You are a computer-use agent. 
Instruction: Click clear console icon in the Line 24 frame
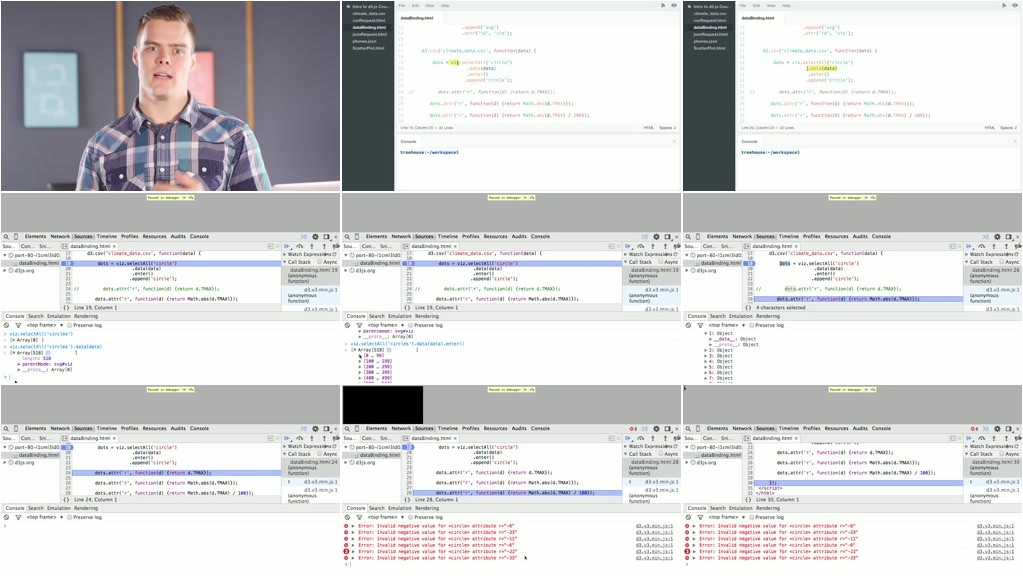coord(7,517)
